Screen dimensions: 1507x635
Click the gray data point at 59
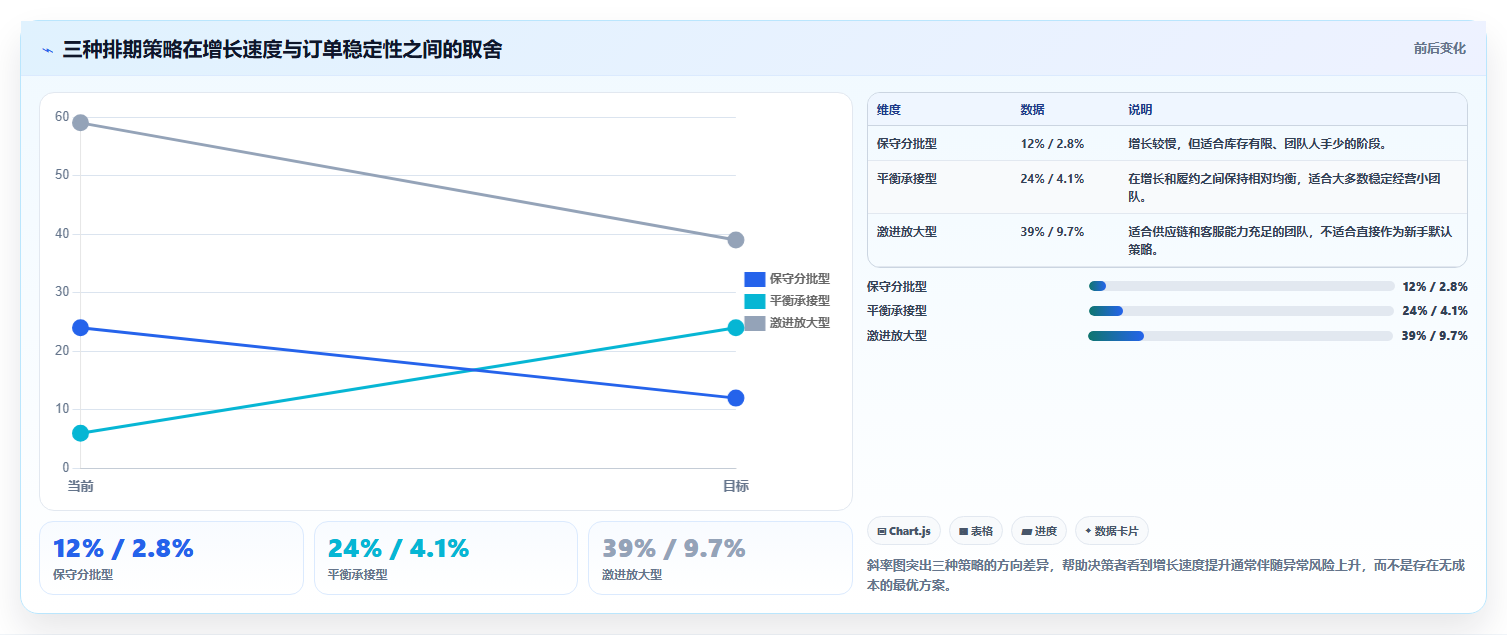[81, 123]
